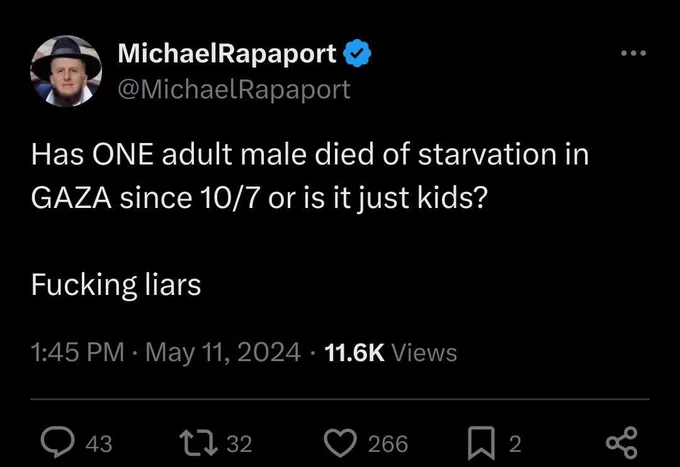This screenshot has width=680, height=467.
Task: Click the tweet text about starvation in GAZA
Action: click(310, 176)
